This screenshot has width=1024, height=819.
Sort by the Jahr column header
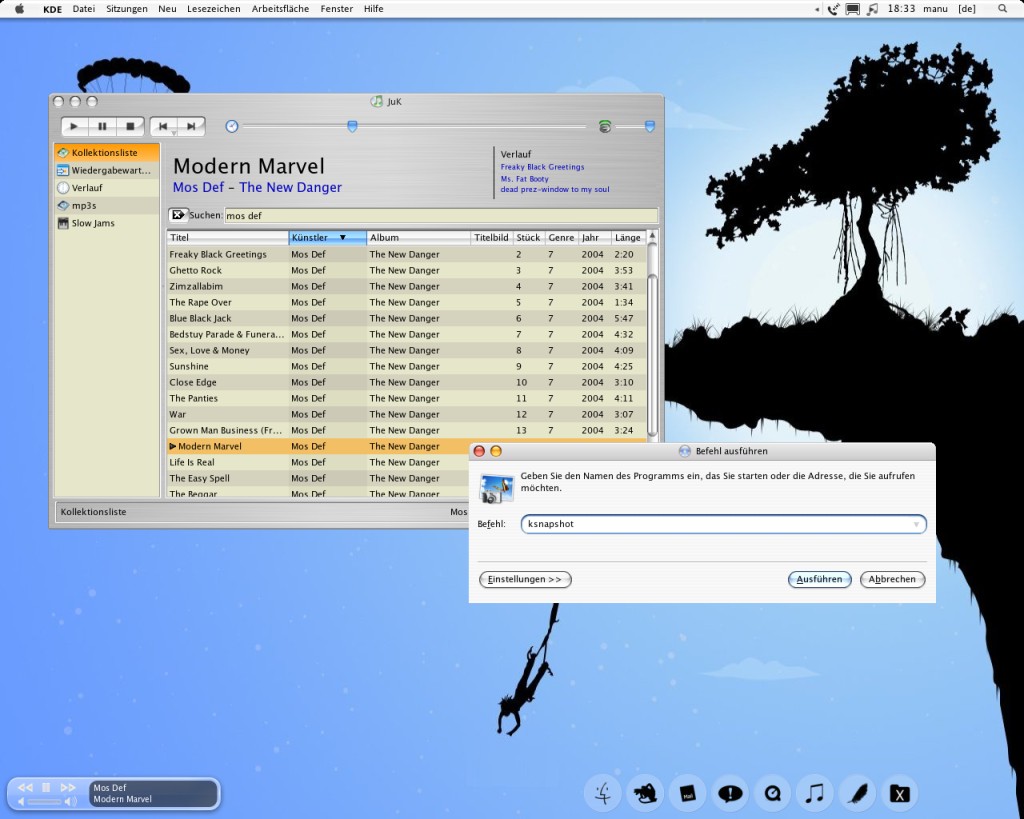tap(594, 238)
